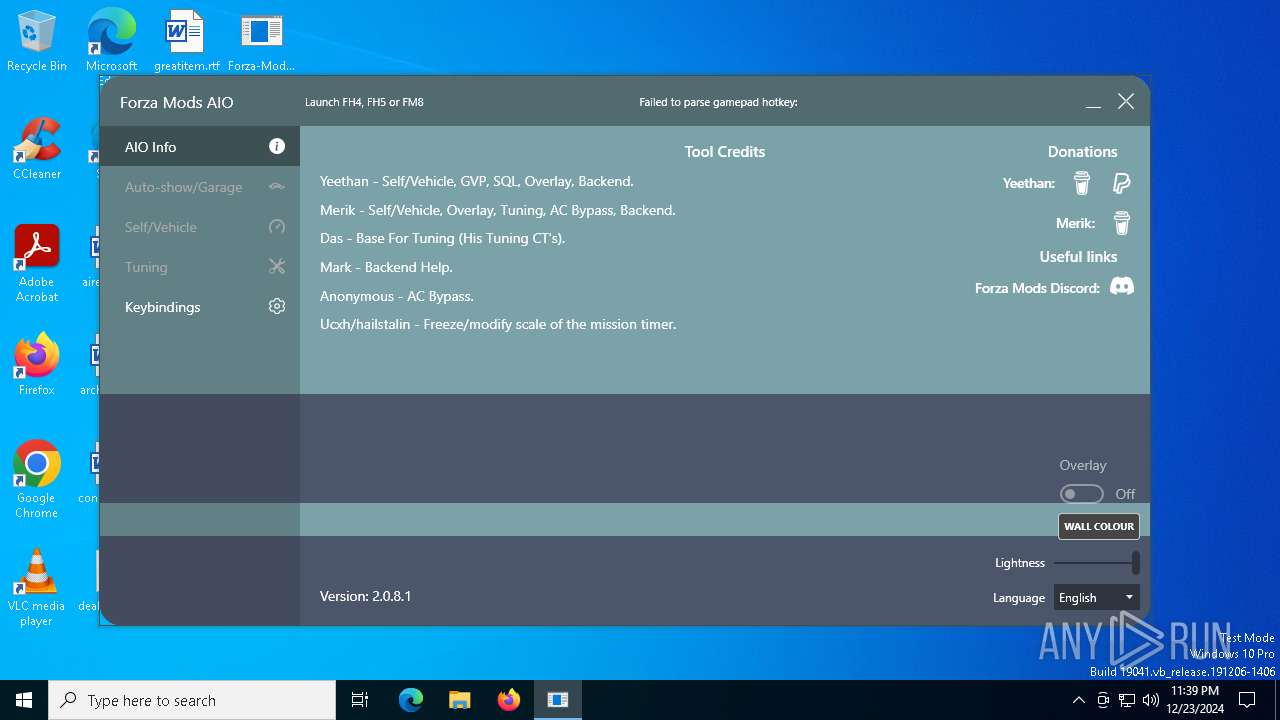Open the network icon in the tray

1127,700
